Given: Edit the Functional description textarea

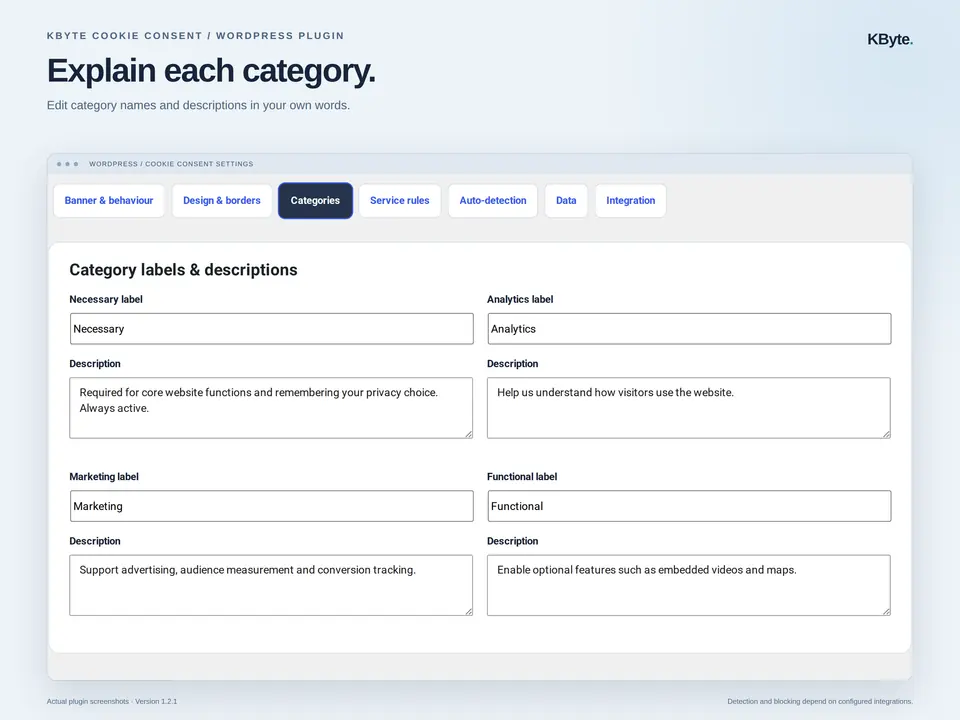Looking at the screenshot, I should (689, 585).
